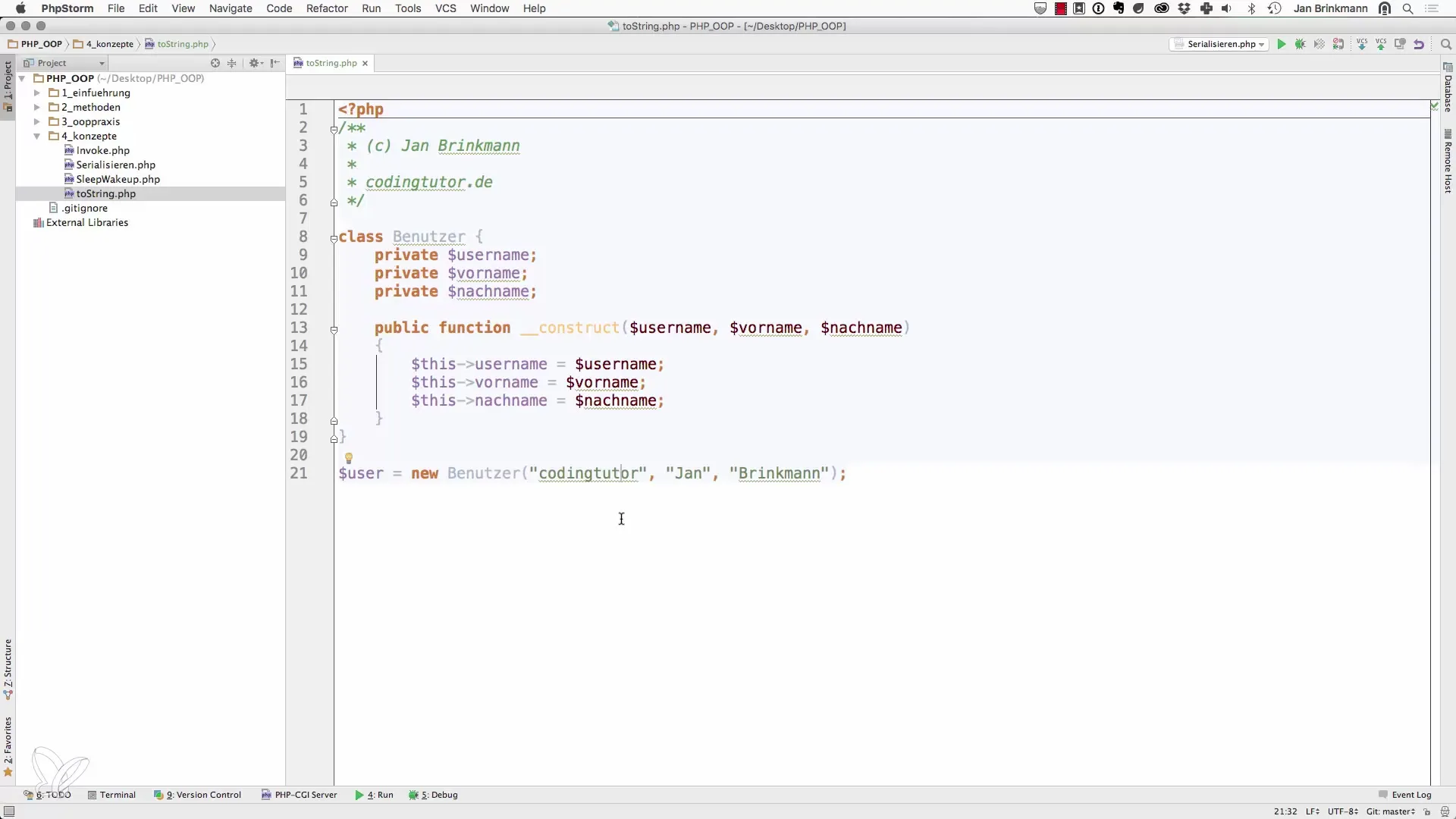
Task: Collapse the PHP_OOP project root
Action: pyautogui.click(x=23, y=78)
